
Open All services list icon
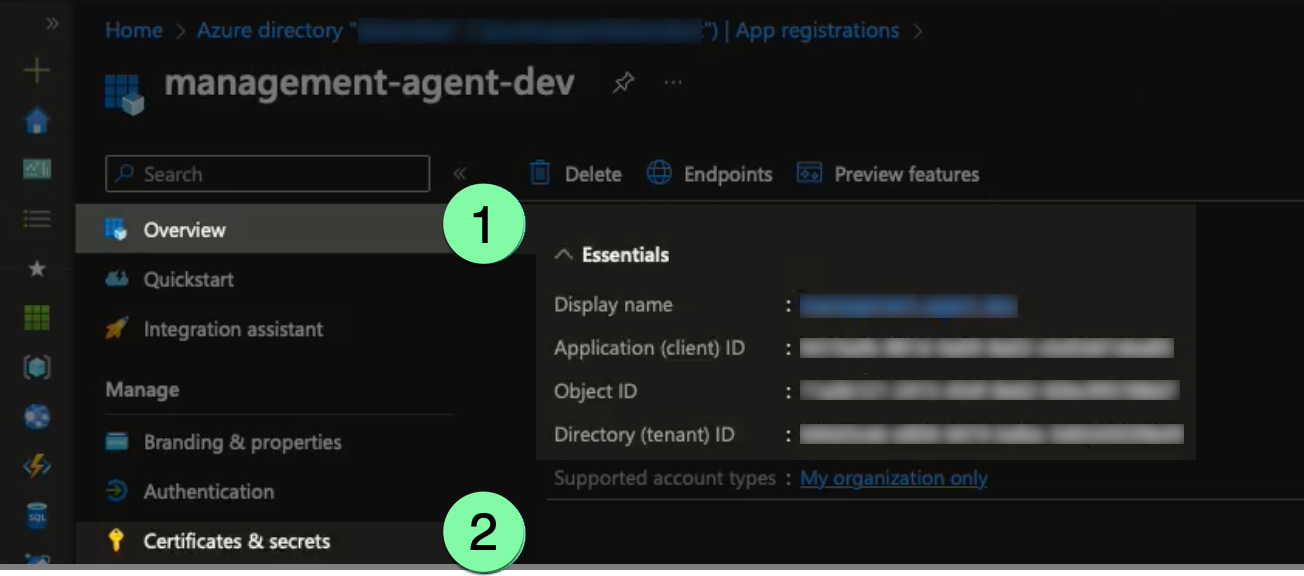click(x=36, y=219)
